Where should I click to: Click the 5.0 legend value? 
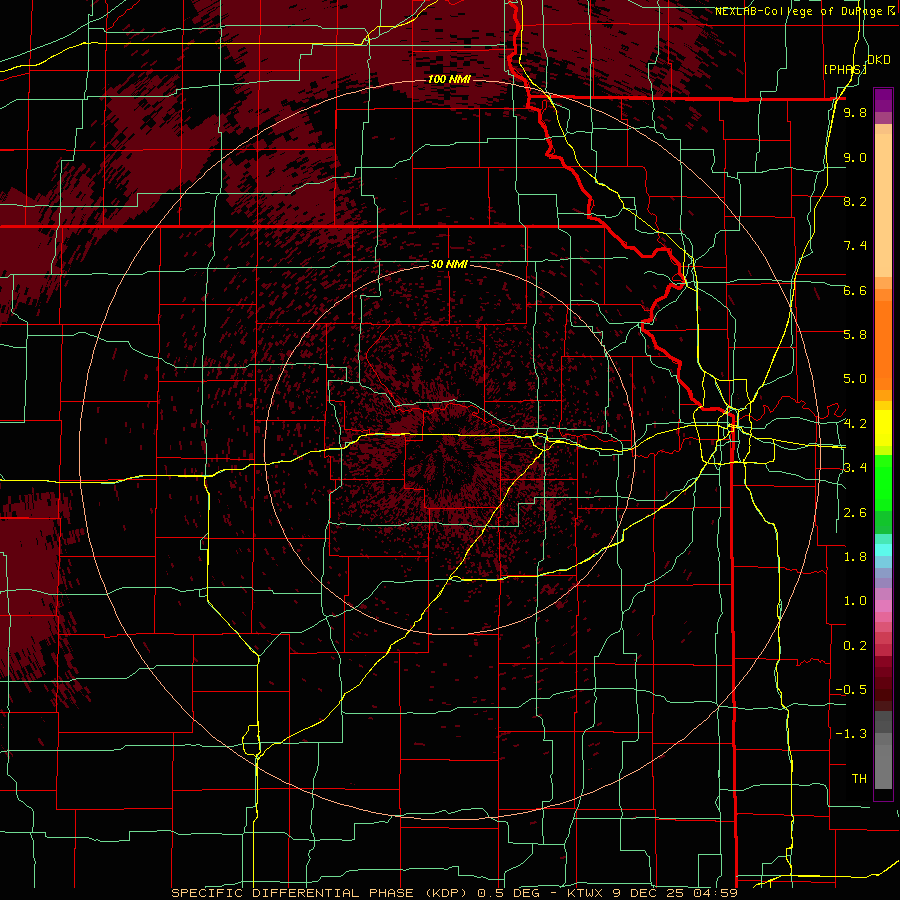pos(855,379)
